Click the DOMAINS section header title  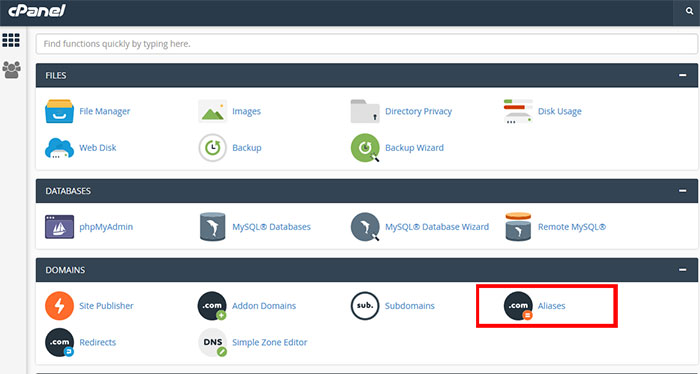click(x=65, y=270)
